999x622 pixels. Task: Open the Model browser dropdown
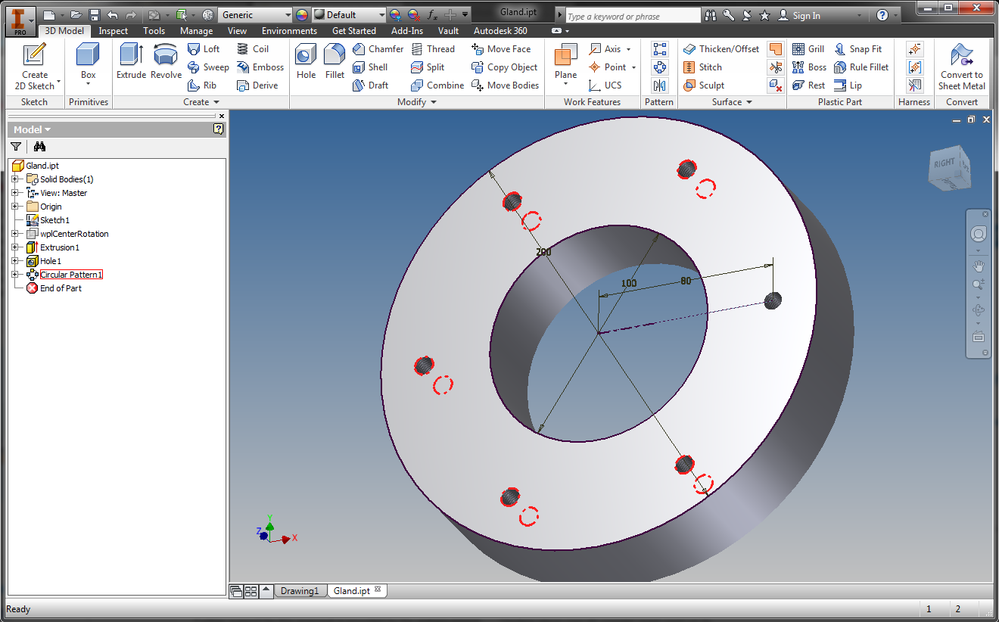point(32,129)
